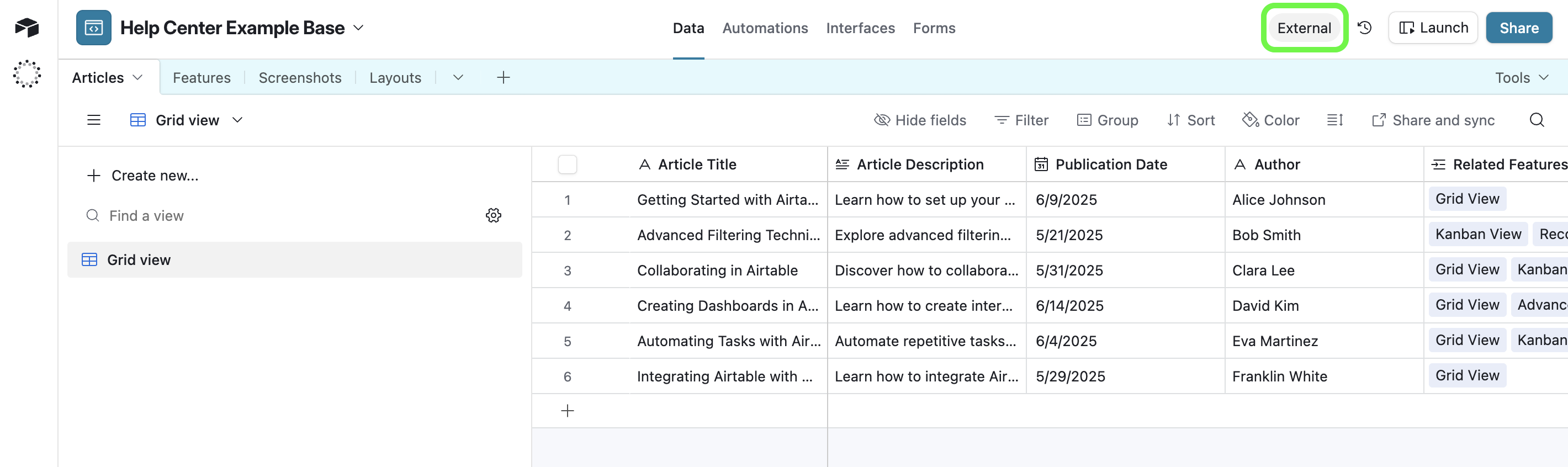Click Publication Date calendar icon

pyautogui.click(x=1041, y=164)
